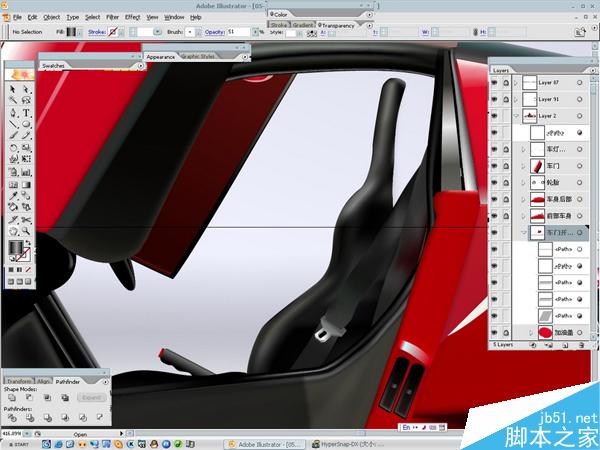Select the Scale tool

coord(26,148)
